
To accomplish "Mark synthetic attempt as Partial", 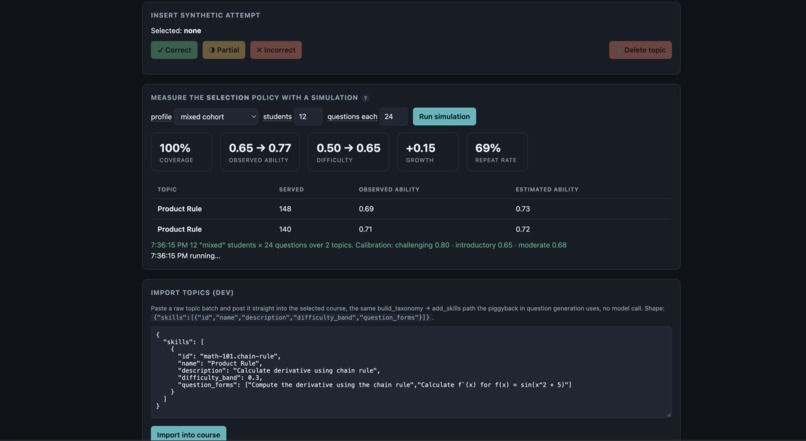I will point(224,50).
